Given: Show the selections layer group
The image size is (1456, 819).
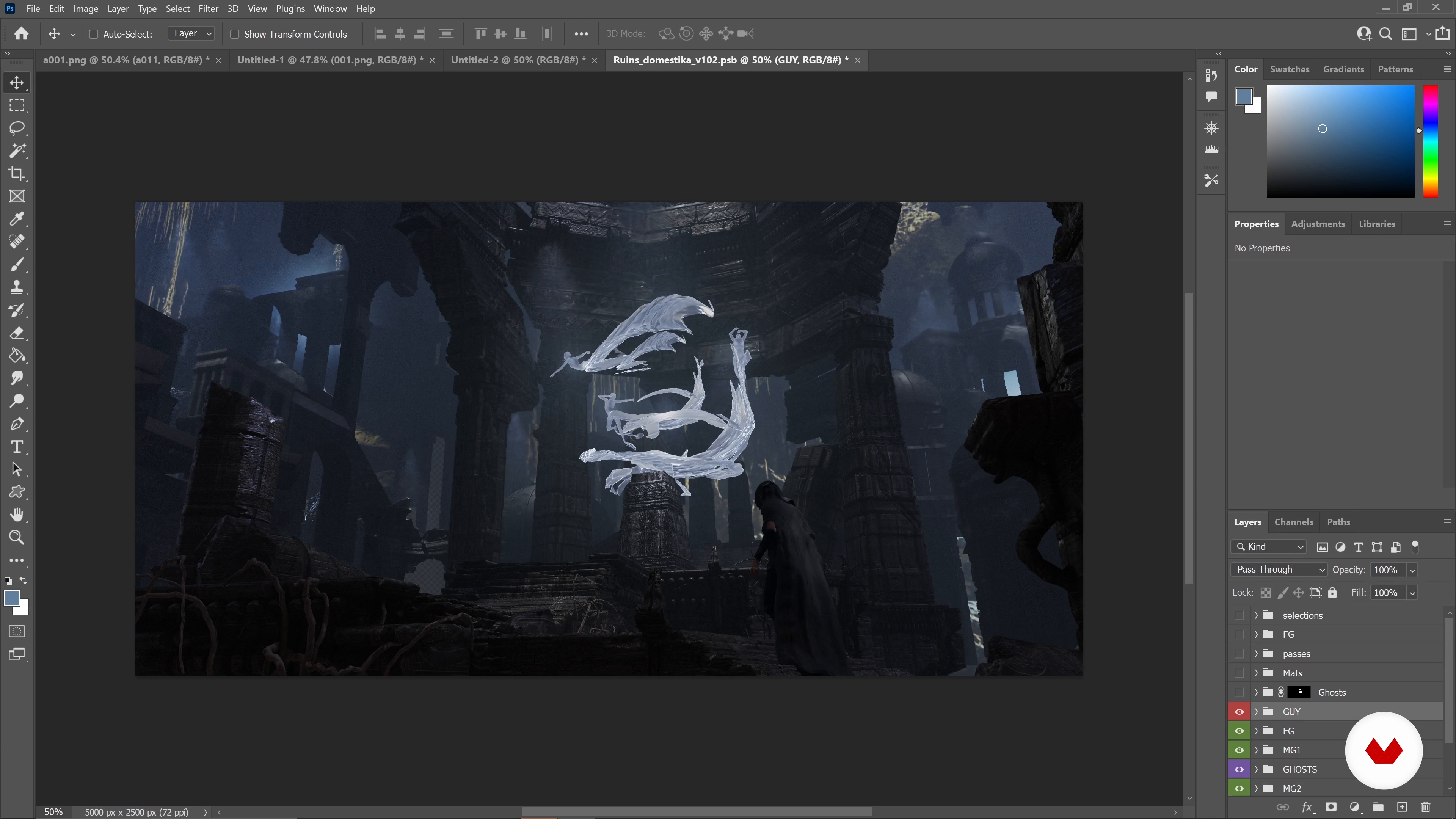Looking at the screenshot, I should tap(1239, 615).
